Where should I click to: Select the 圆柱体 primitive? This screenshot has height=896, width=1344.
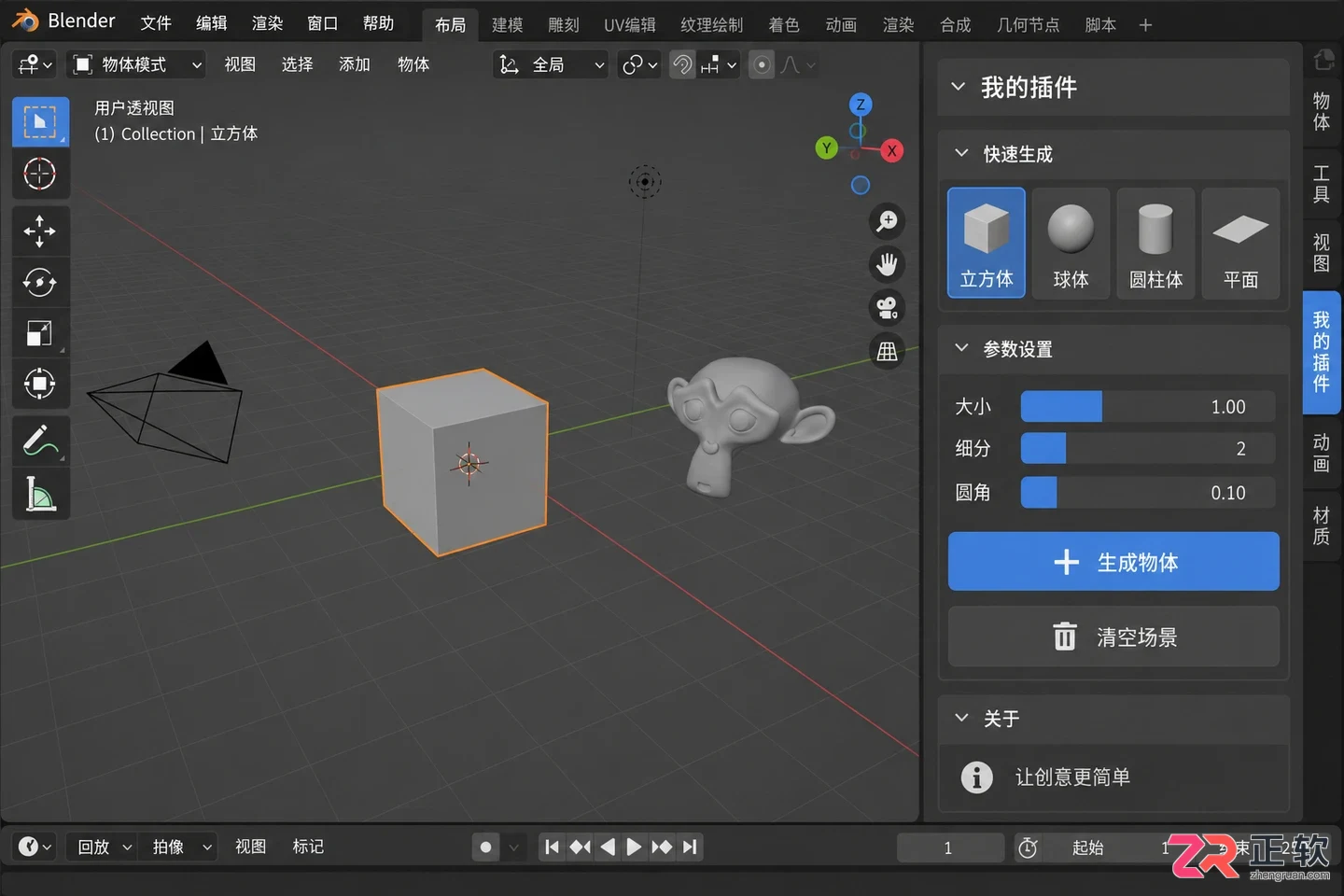(x=1155, y=243)
